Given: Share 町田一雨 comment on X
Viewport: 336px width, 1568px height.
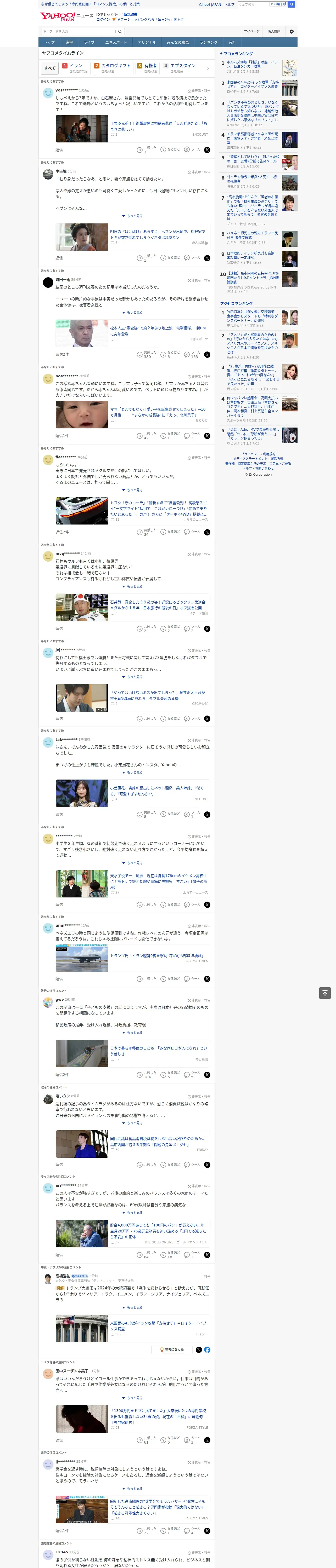Looking at the screenshot, I should [207, 354].
